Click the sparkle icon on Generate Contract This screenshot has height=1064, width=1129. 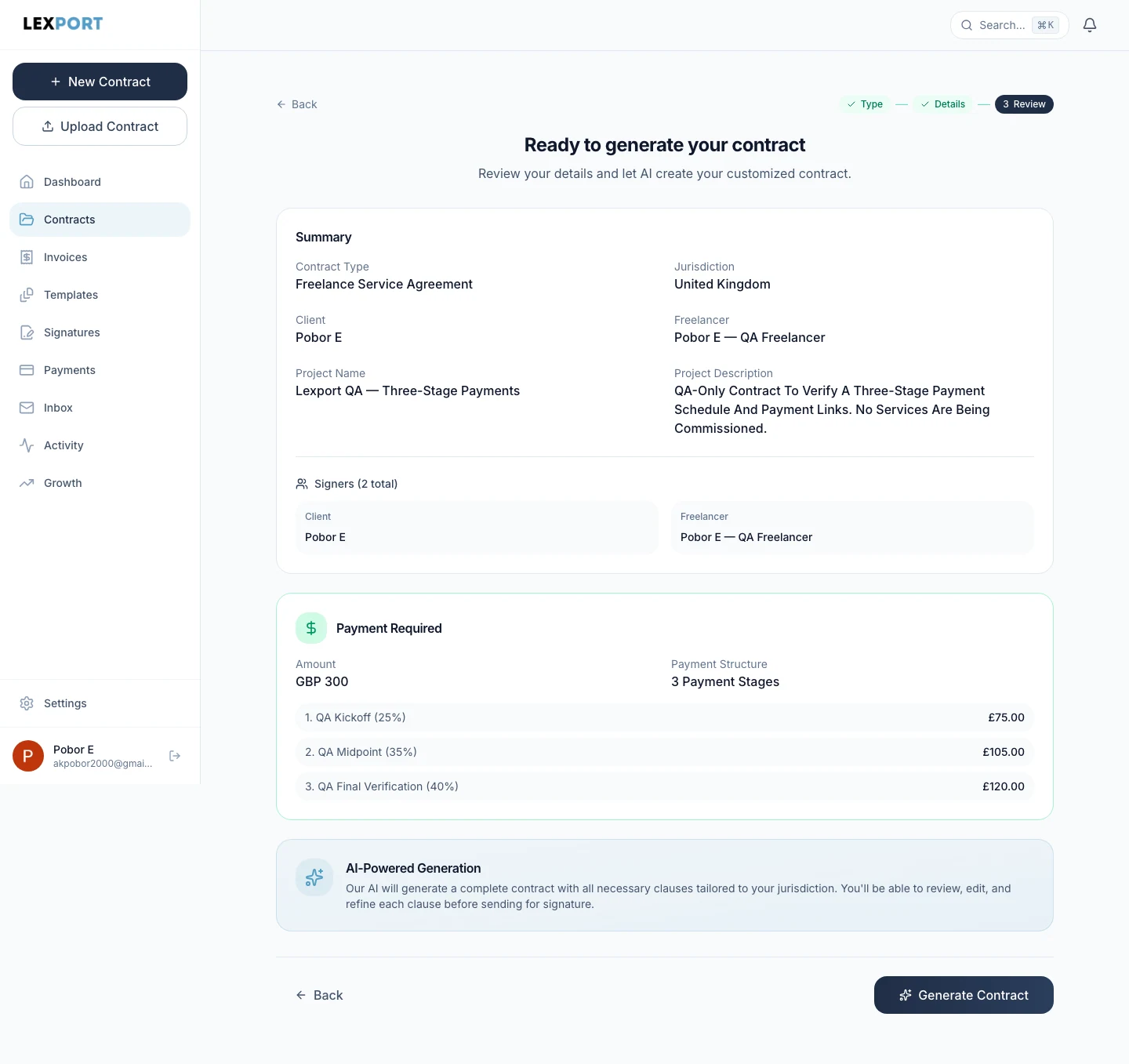coord(906,995)
